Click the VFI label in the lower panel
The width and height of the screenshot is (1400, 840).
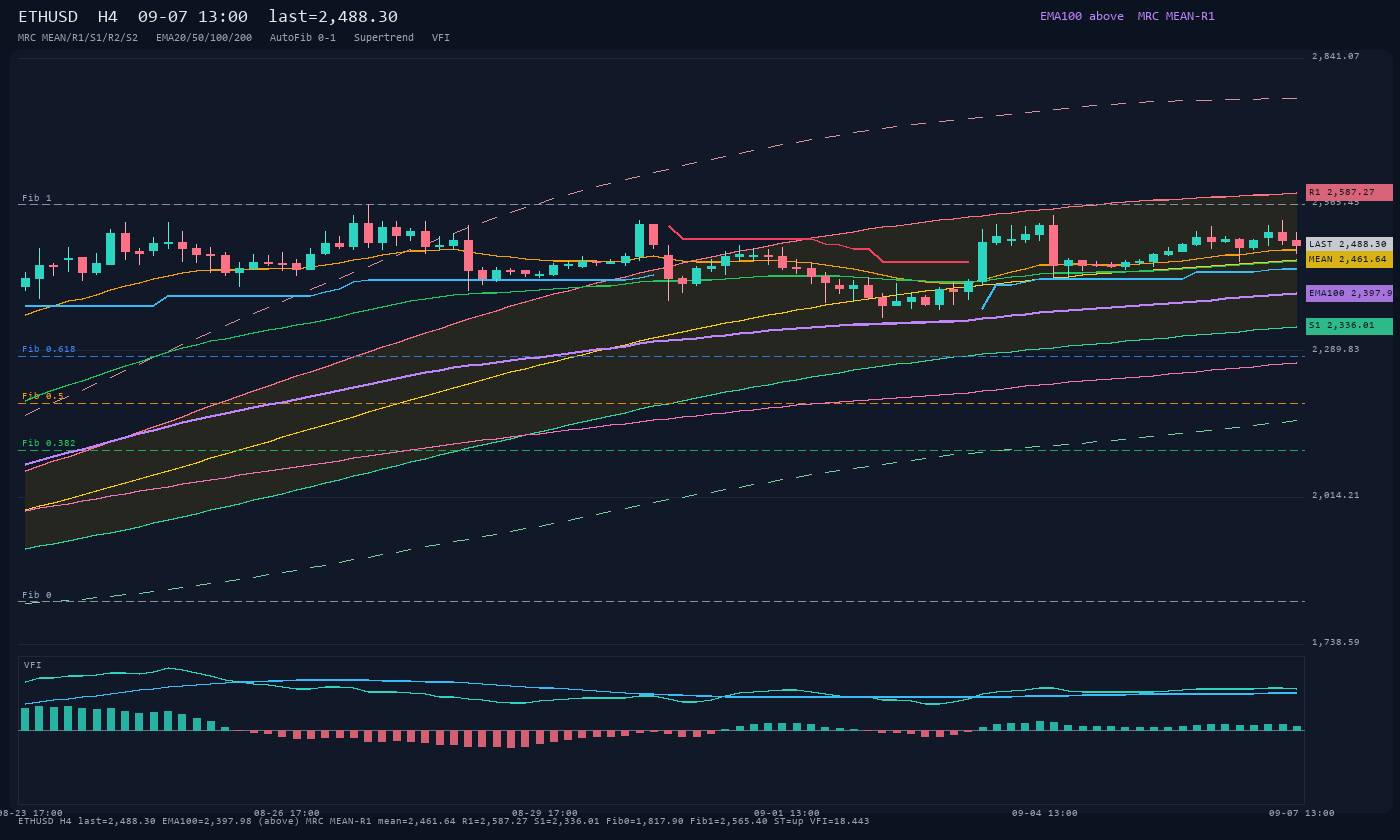pos(33,665)
